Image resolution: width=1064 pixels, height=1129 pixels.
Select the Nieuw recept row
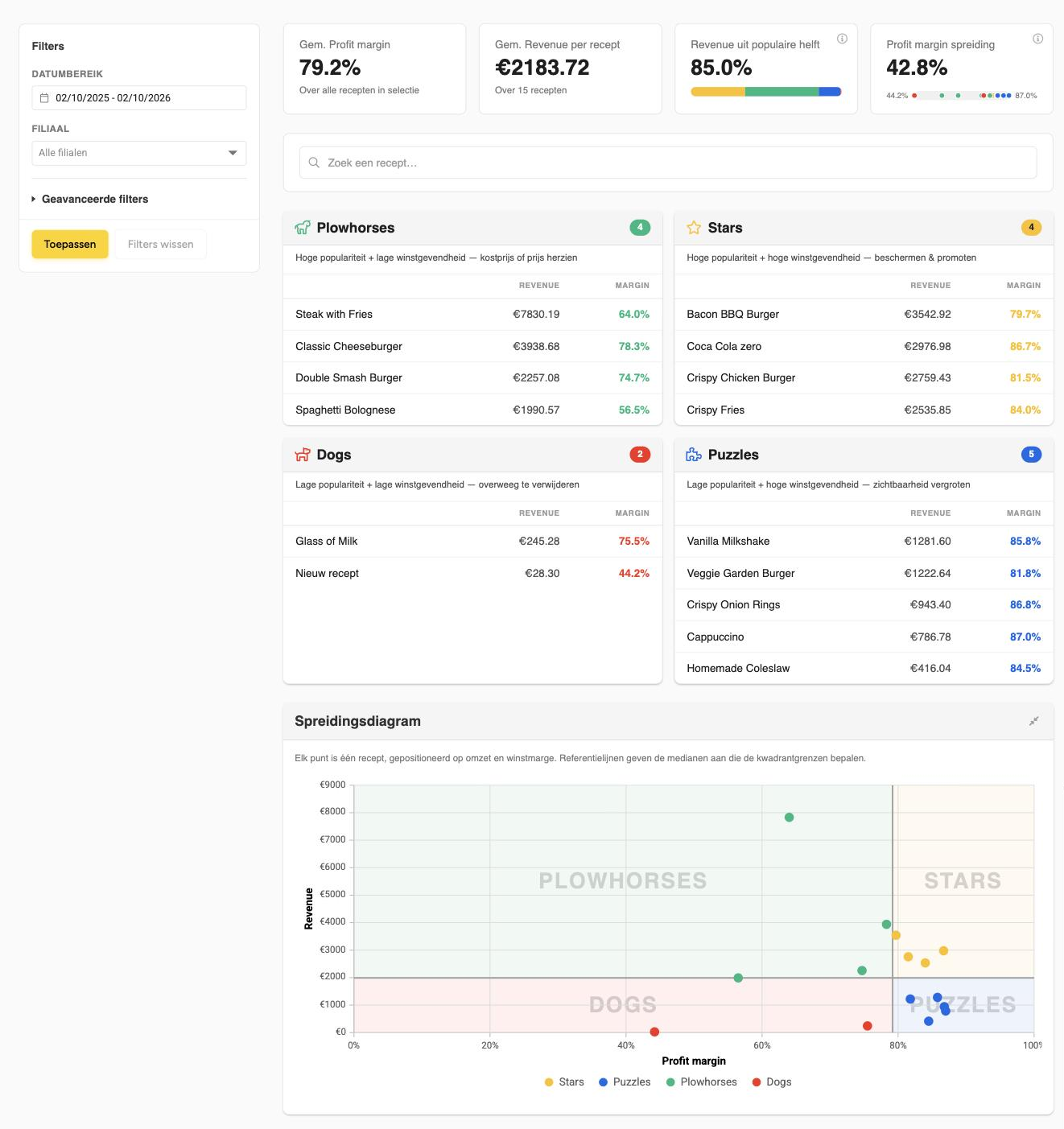(x=472, y=574)
